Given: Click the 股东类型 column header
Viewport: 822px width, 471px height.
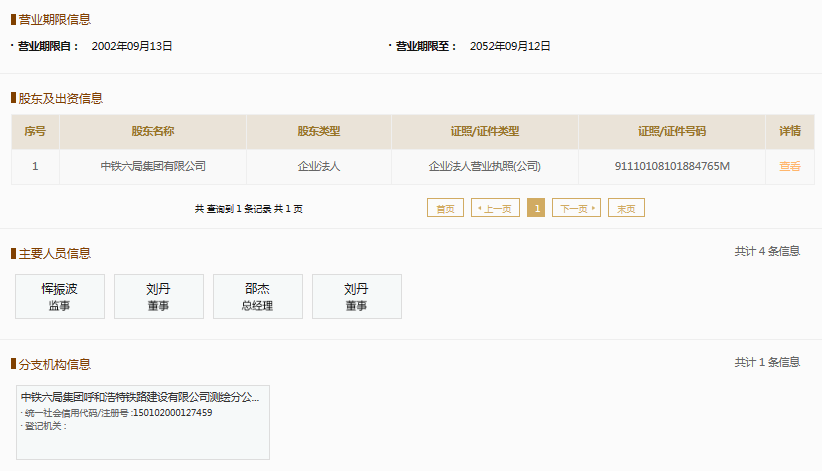Looking at the screenshot, I should (x=319, y=132).
